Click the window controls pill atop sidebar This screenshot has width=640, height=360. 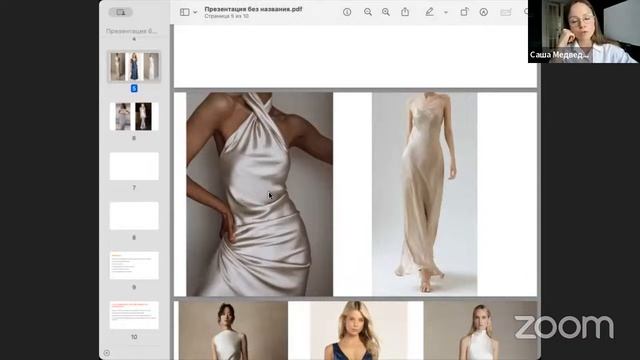tap(121, 12)
